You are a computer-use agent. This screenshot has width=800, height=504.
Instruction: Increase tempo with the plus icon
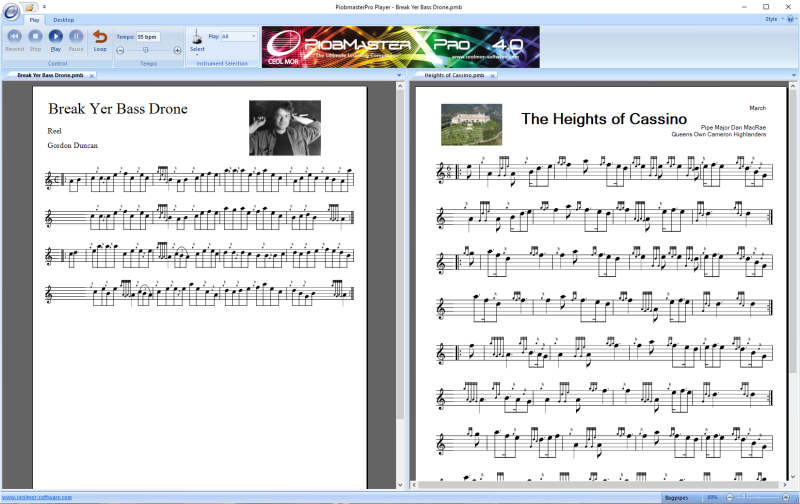(178, 50)
